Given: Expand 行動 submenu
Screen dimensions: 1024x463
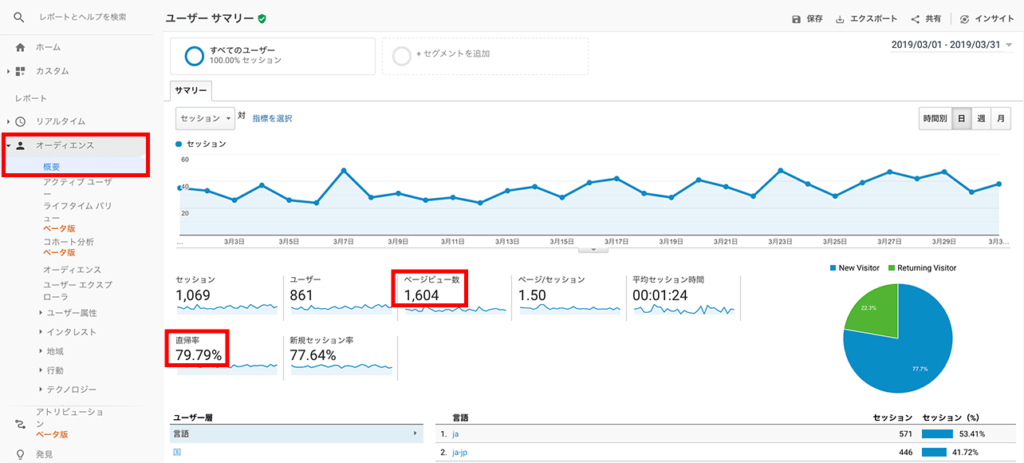Looking at the screenshot, I should tap(40, 370).
